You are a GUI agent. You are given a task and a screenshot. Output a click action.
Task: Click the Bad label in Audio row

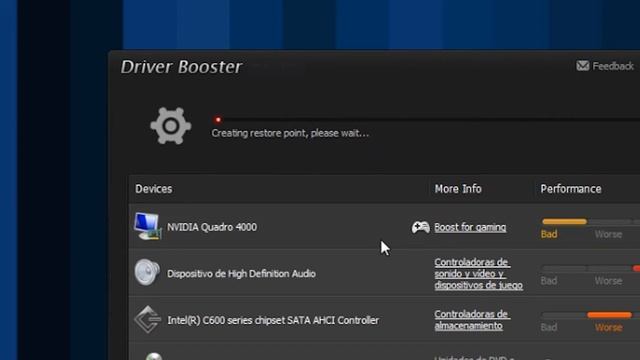click(x=549, y=281)
